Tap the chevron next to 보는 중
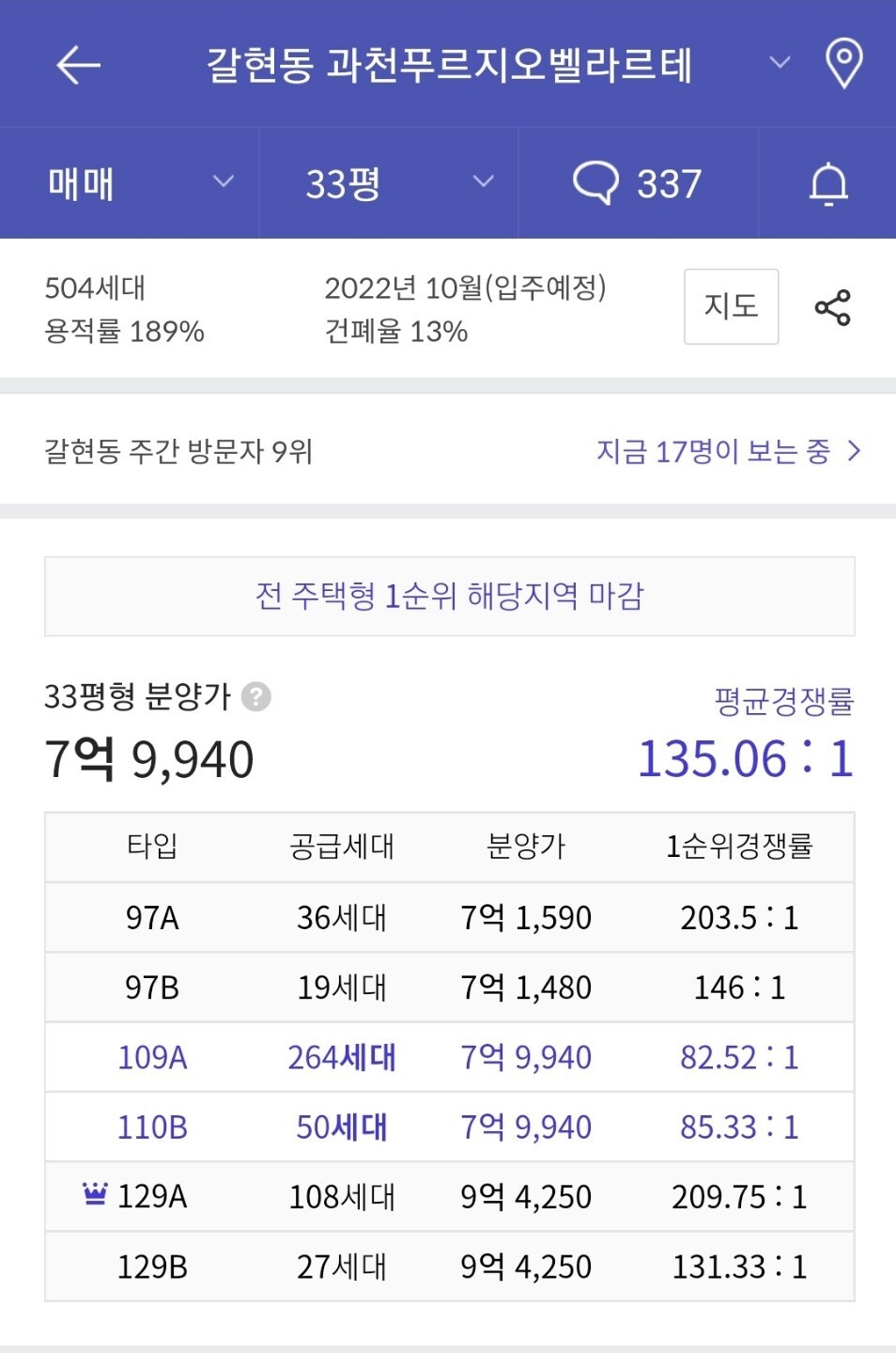The width and height of the screenshot is (896, 1353). pyautogui.click(x=854, y=451)
